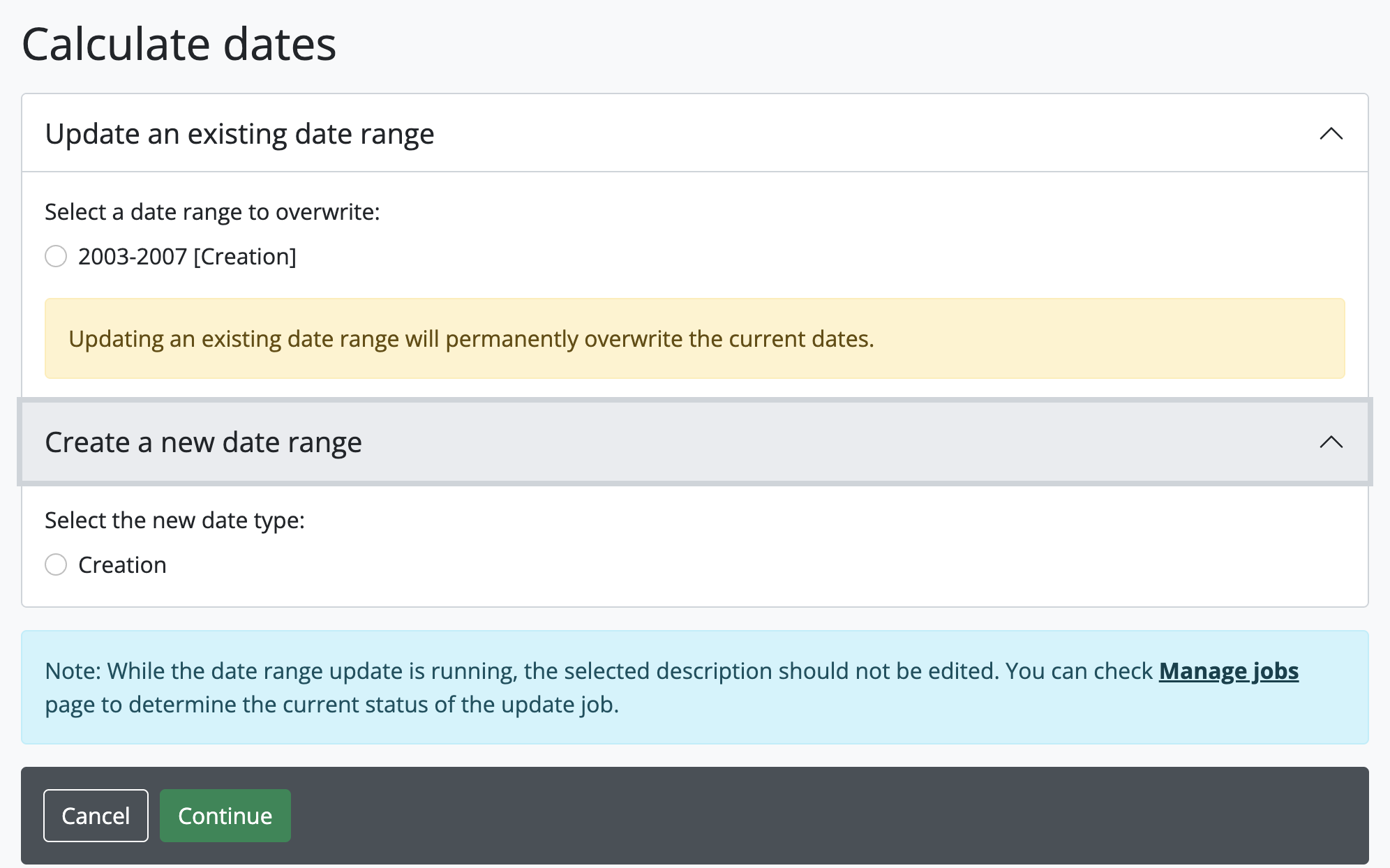Select the 2003-2007 [Creation] radio button

point(56,256)
